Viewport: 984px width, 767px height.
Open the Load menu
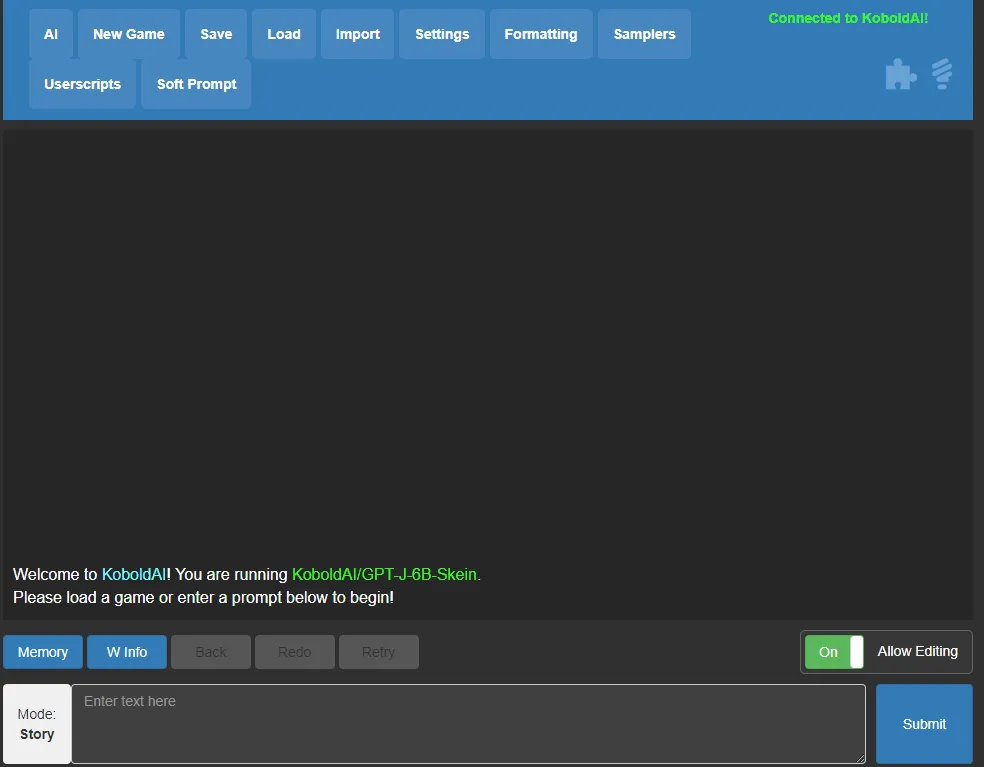coord(284,34)
